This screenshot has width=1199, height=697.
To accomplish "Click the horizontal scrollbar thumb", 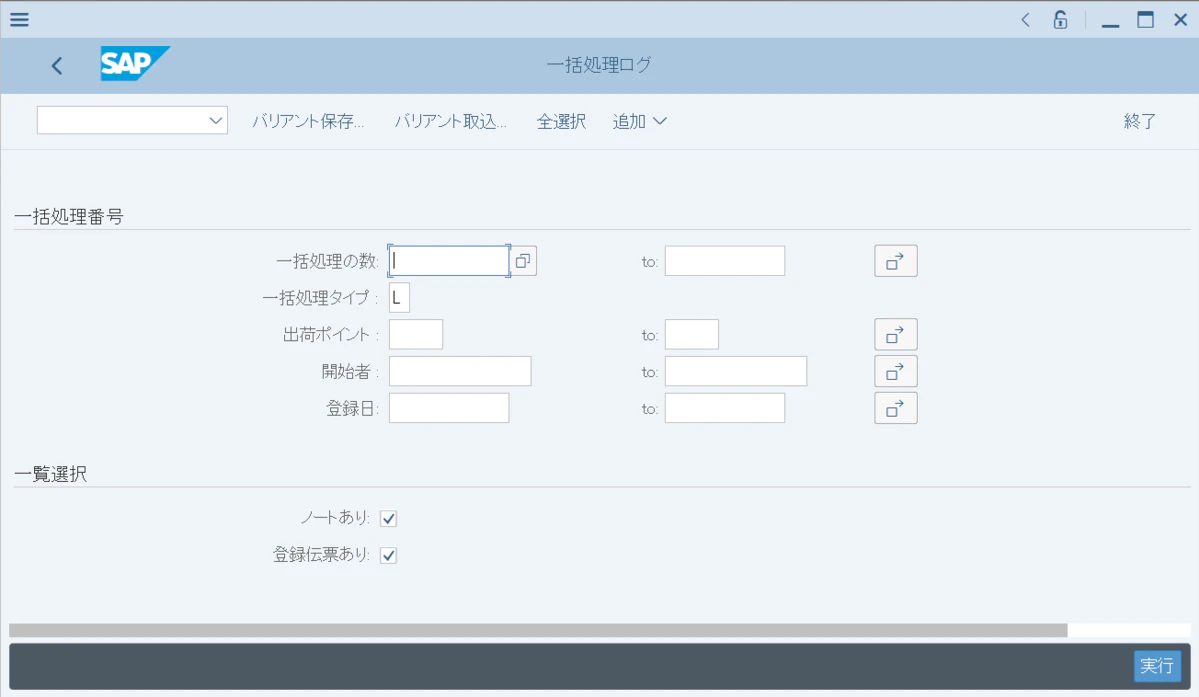I will (x=538, y=631).
